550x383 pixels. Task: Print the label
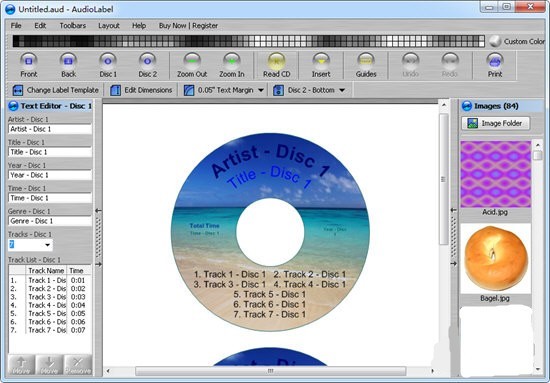click(x=495, y=65)
